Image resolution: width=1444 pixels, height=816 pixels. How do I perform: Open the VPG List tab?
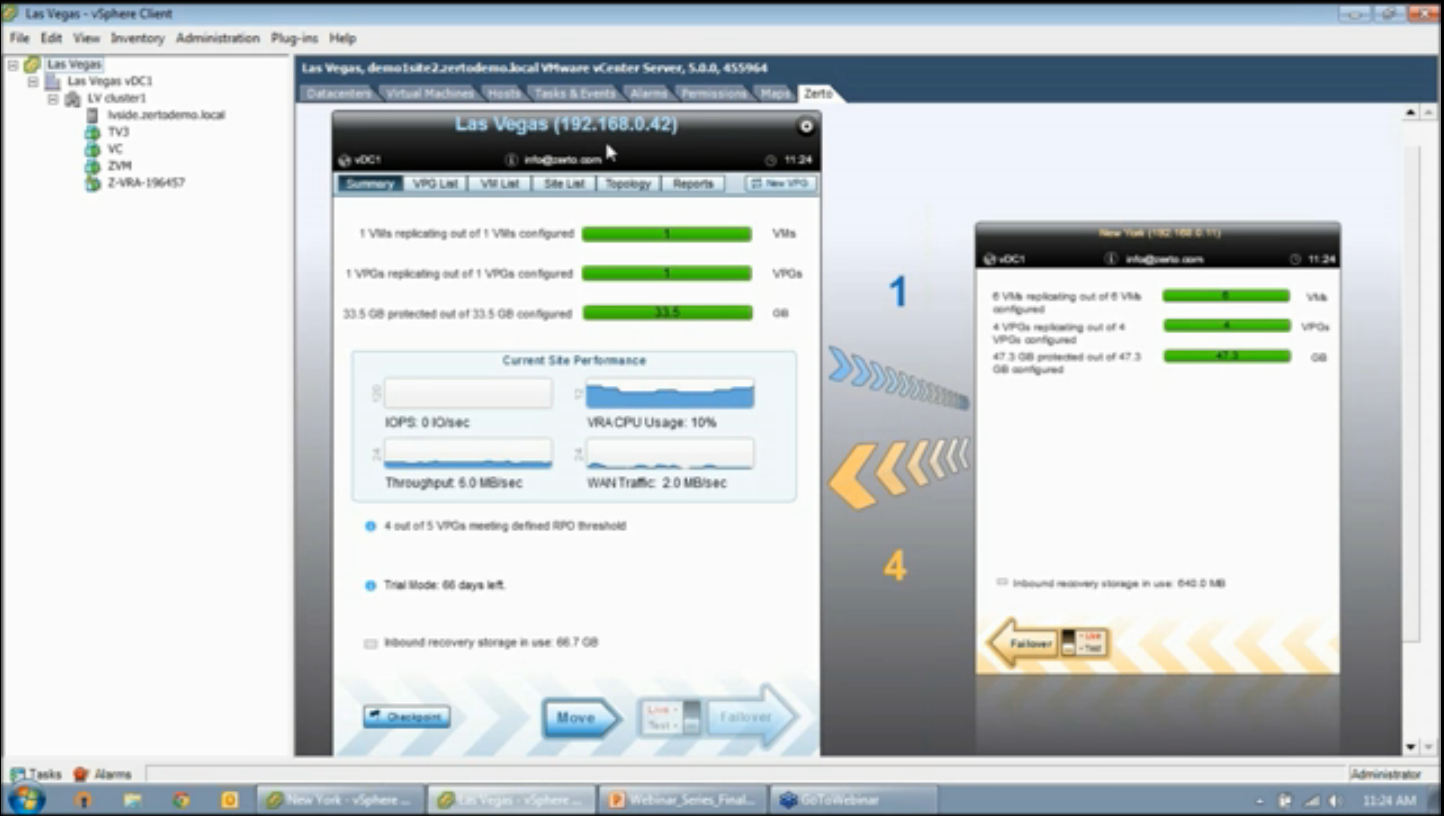[435, 184]
